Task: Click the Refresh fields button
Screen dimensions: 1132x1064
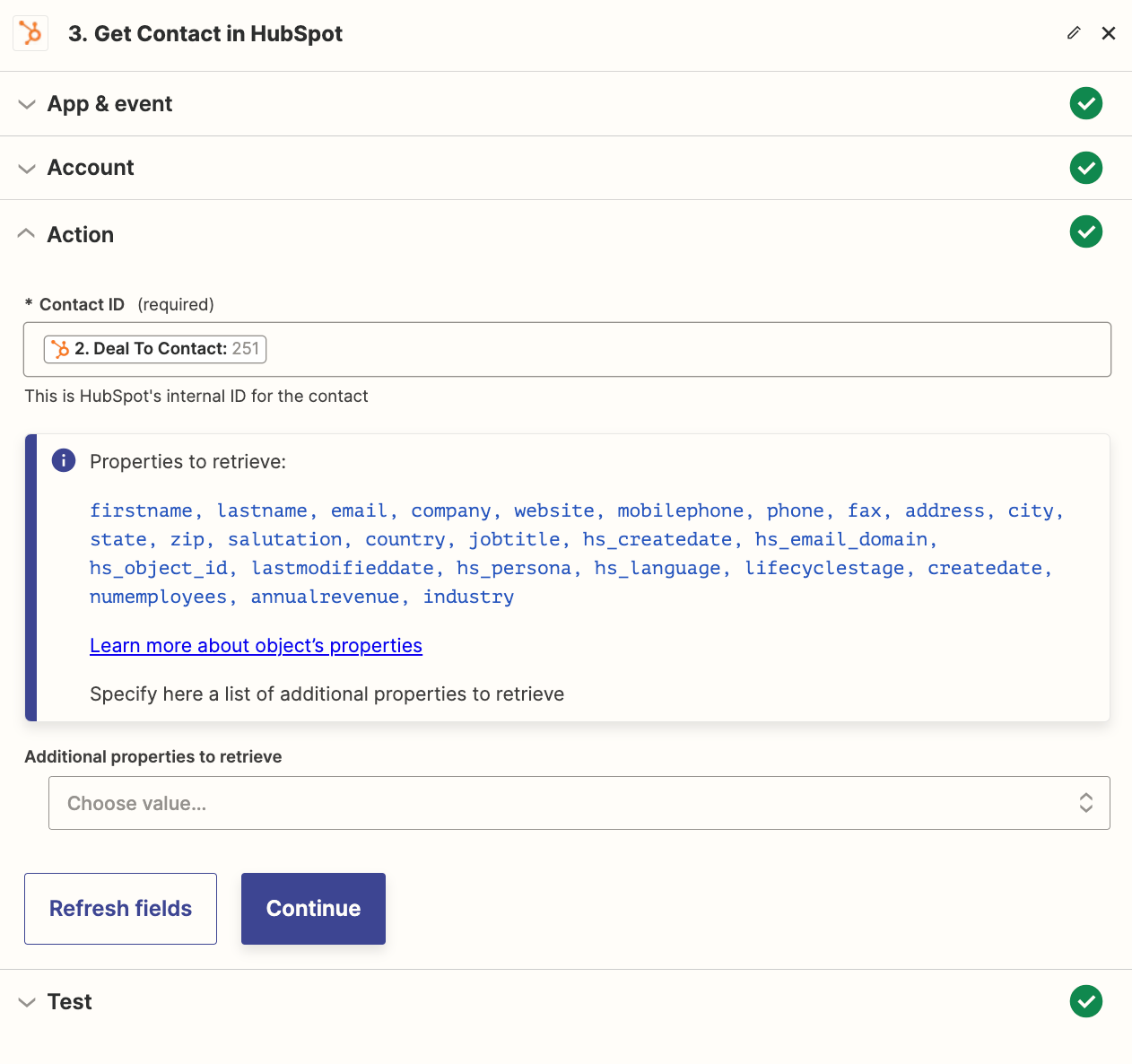Action: click(120, 909)
